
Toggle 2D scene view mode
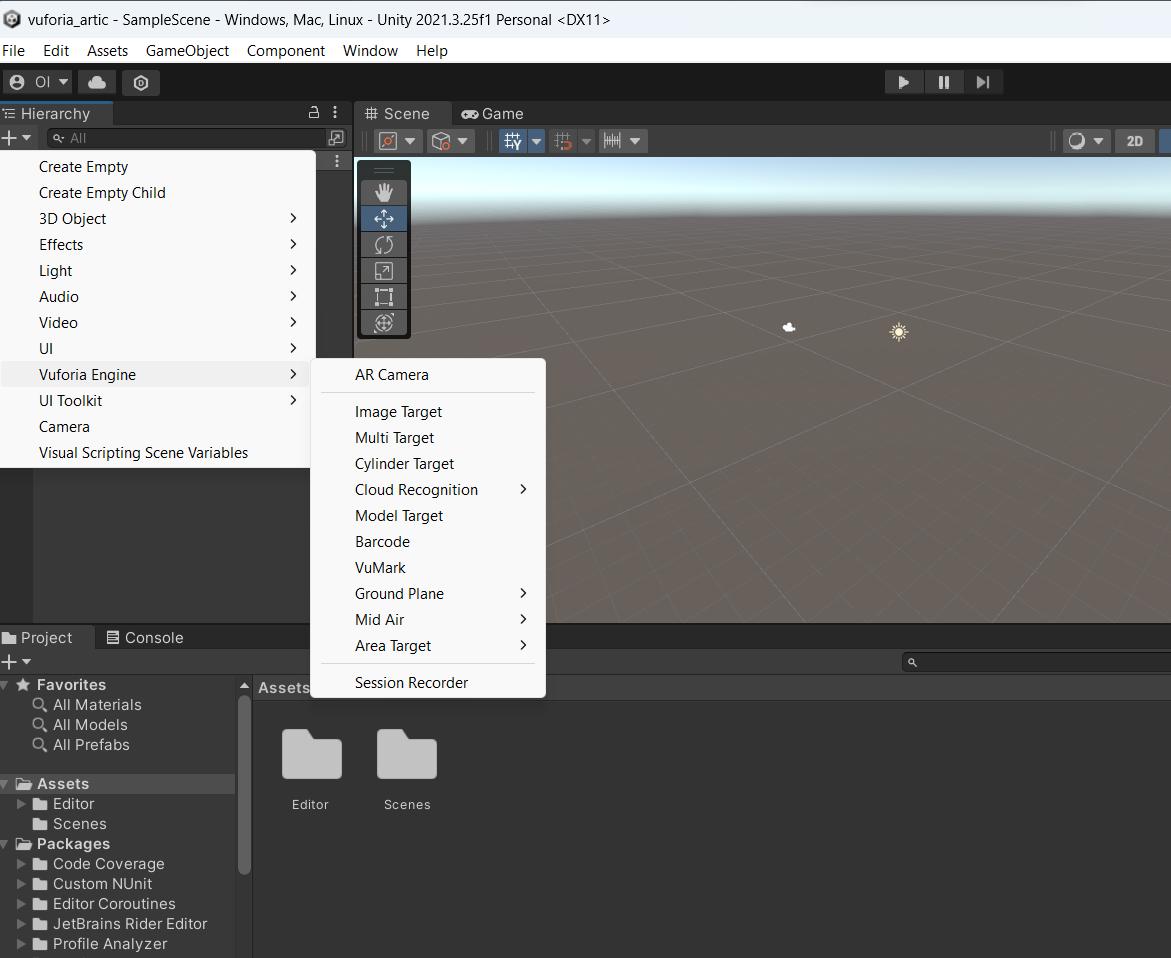[1134, 141]
